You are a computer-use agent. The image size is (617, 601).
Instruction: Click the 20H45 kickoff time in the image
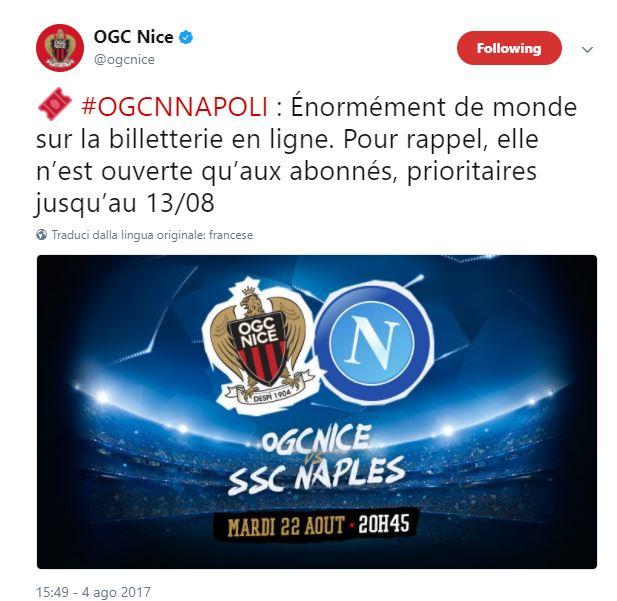point(384,523)
